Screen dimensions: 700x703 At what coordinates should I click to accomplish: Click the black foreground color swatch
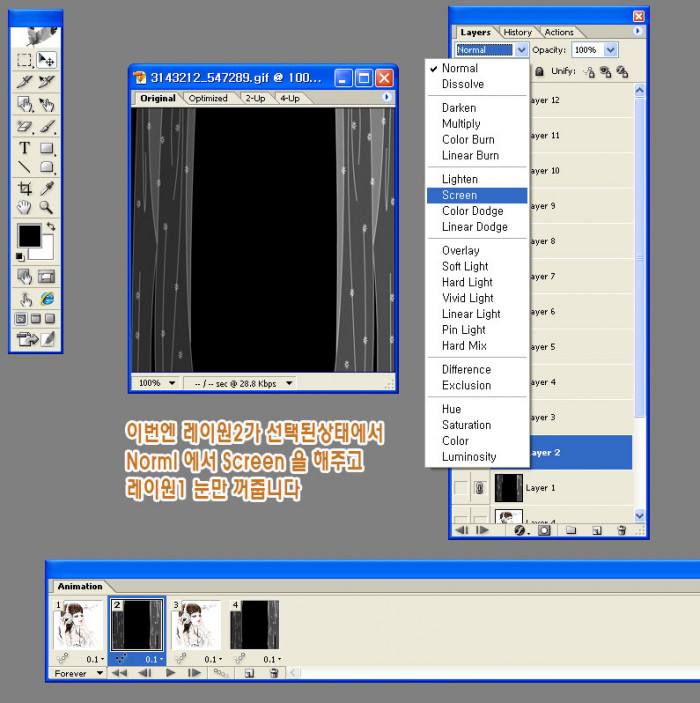(x=28, y=236)
